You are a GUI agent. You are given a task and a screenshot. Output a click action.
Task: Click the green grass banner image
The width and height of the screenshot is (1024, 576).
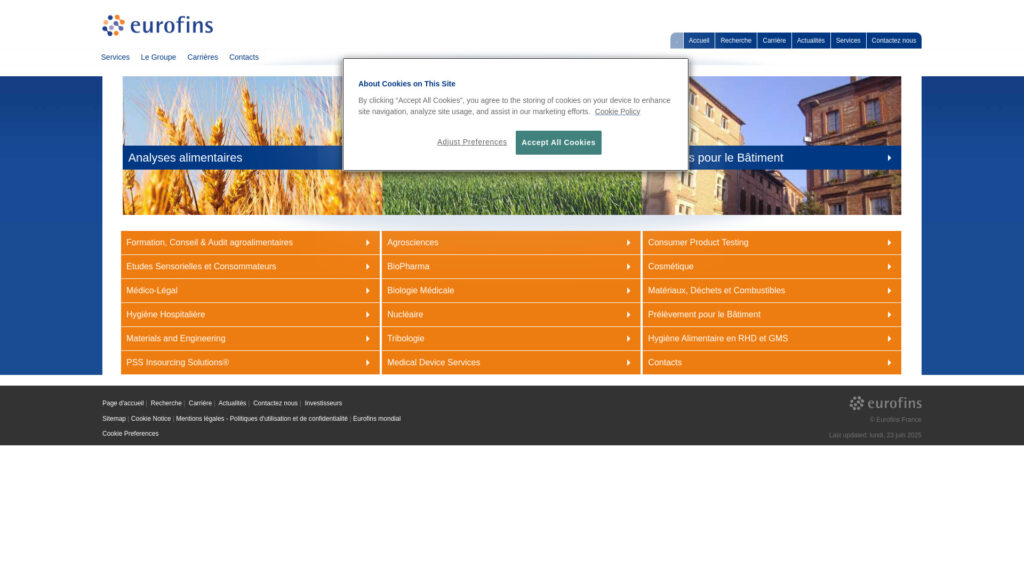click(x=511, y=190)
